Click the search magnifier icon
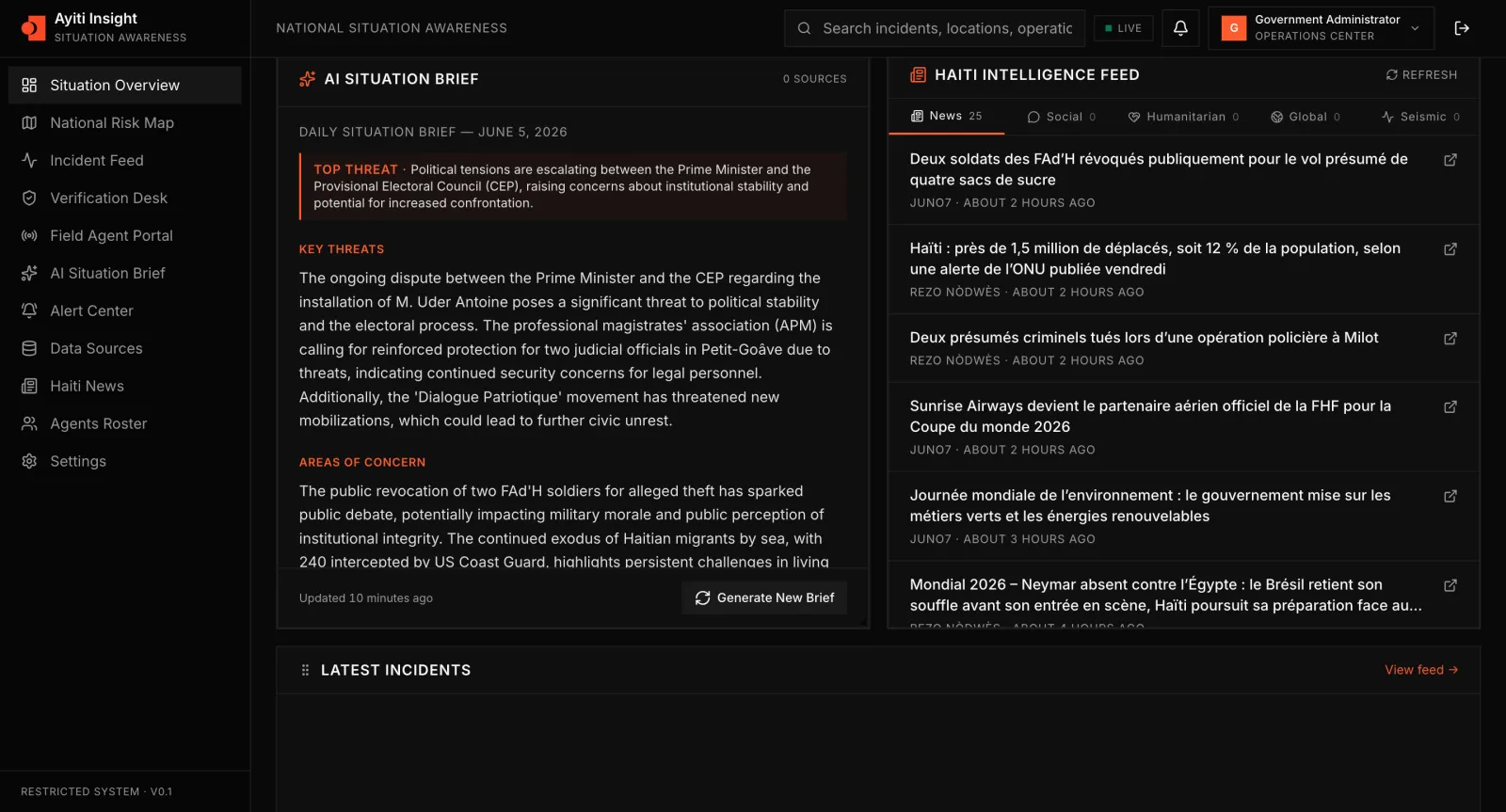 [804, 28]
